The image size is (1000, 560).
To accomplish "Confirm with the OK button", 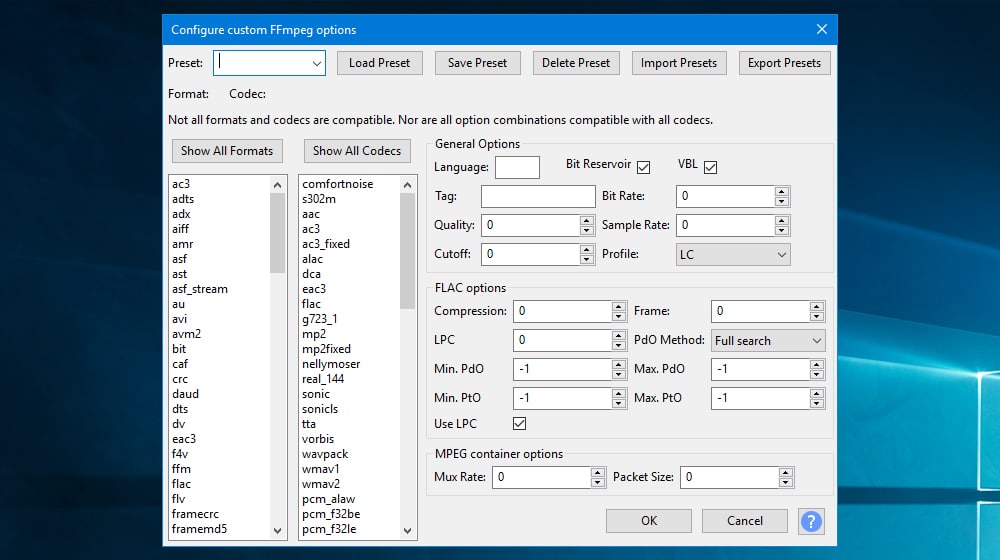I will tap(649, 520).
